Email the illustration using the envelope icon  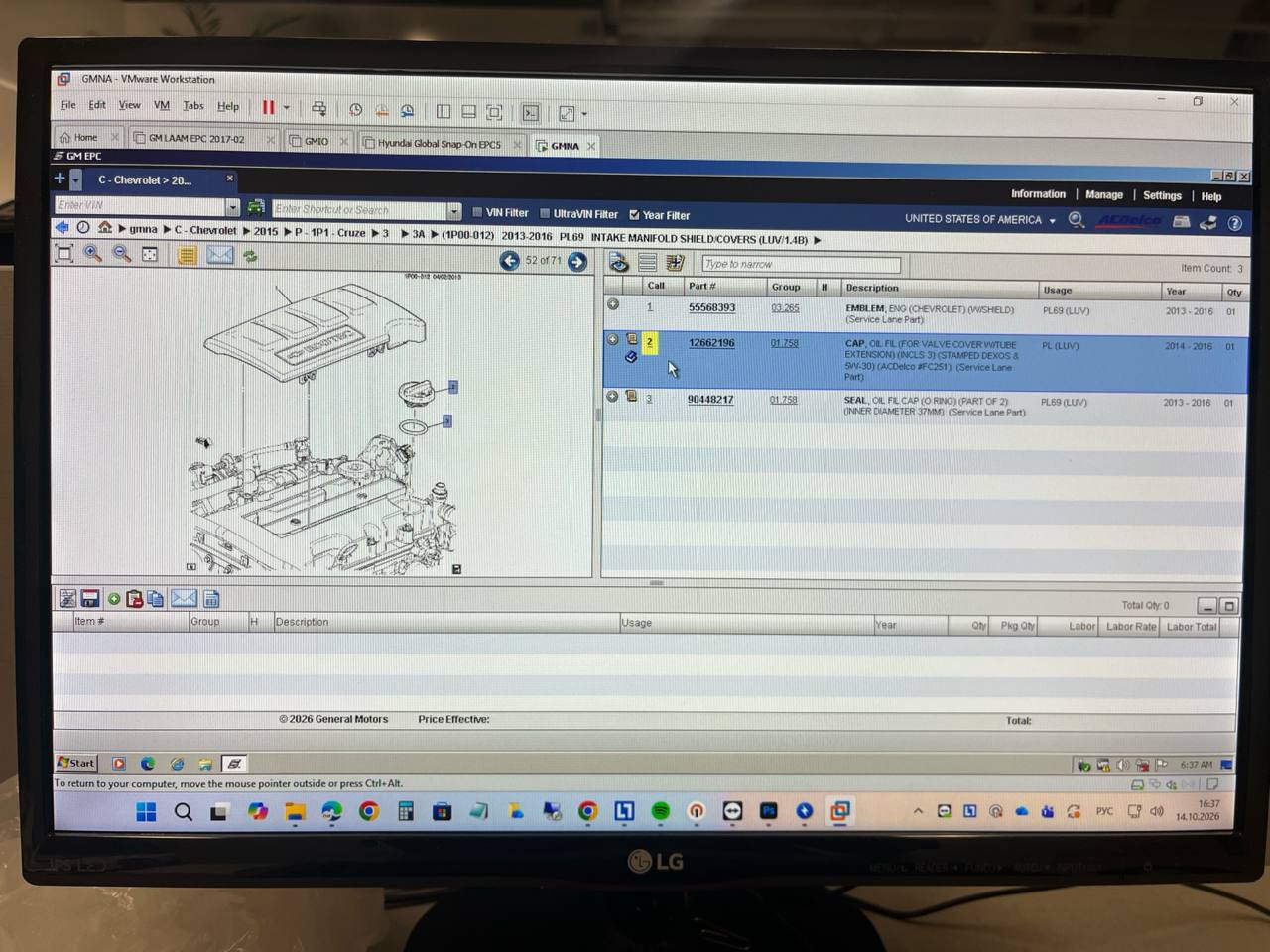coord(220,255)
